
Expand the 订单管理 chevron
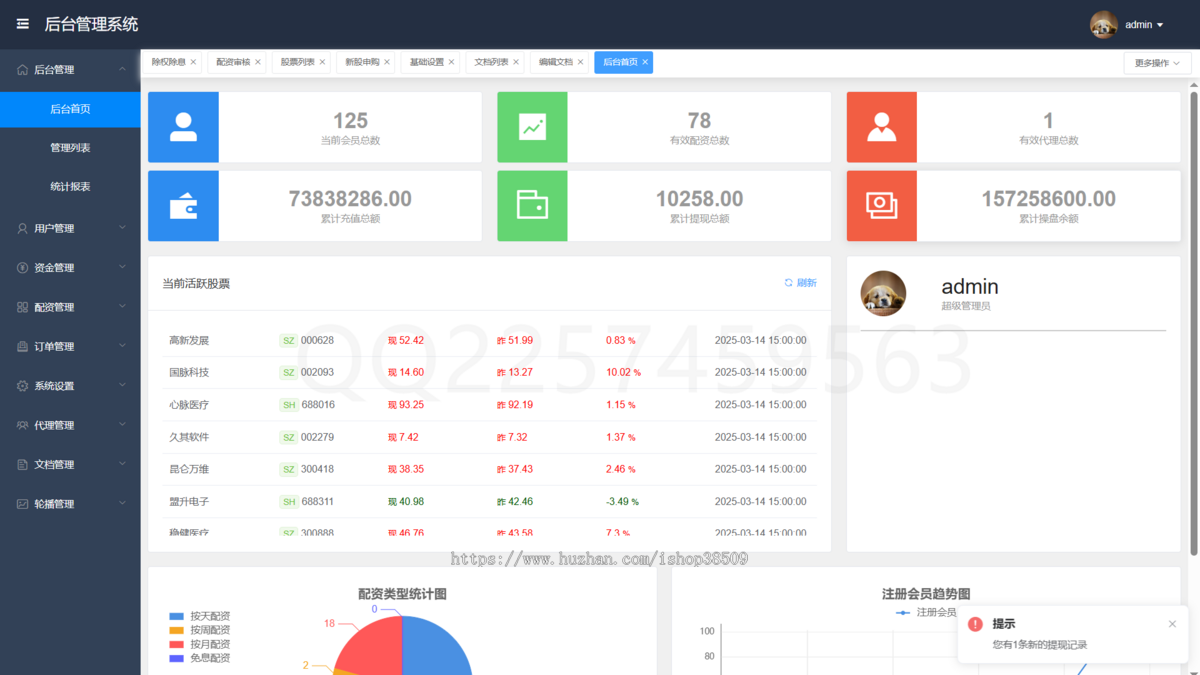point(122,346)
